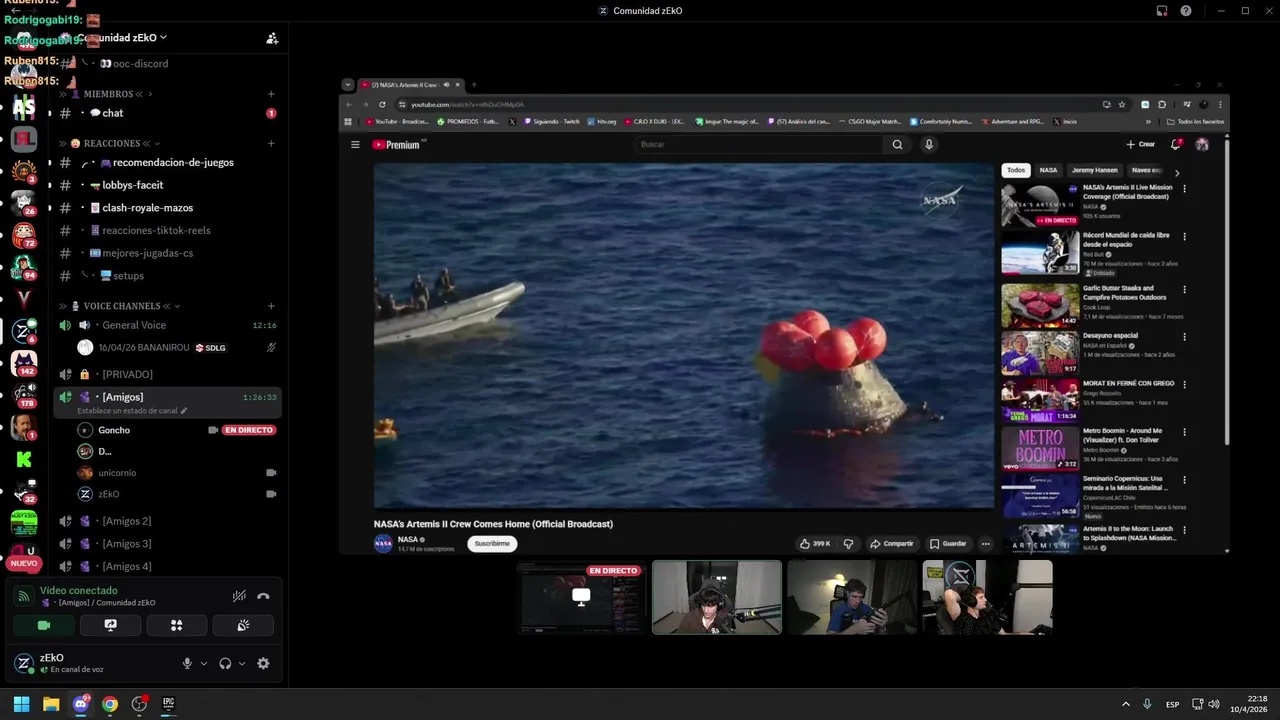This screenshot has width=1280, height=720.
Task: Expand the MIEMBROS category
Action: tap(108, 94)
